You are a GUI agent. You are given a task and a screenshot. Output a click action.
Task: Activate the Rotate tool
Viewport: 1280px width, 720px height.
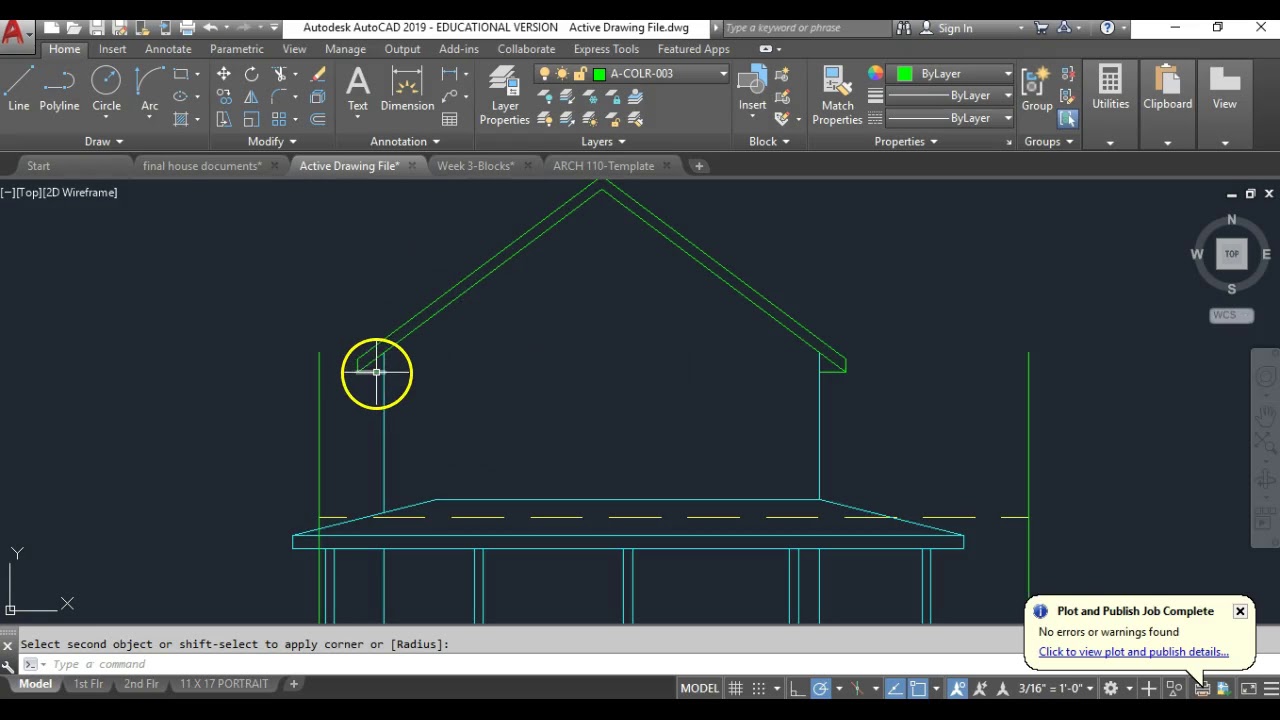[x=251, y=74]
